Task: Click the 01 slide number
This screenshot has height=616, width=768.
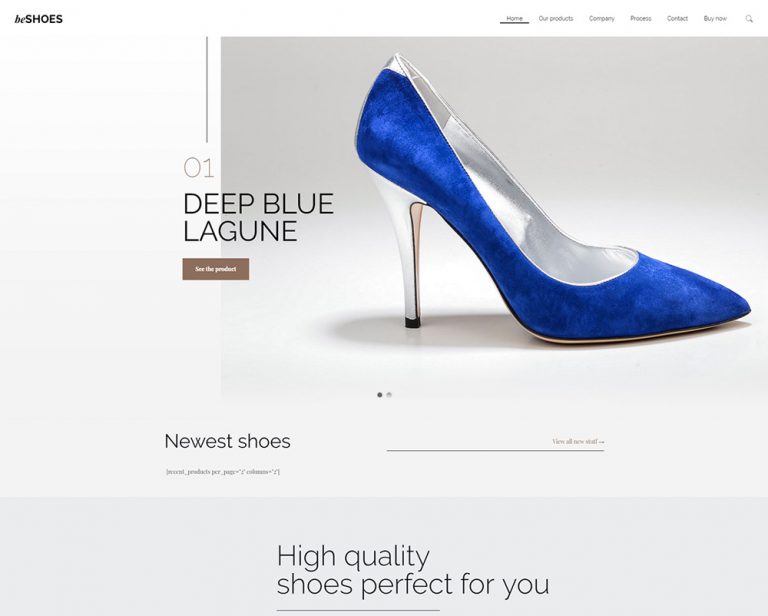Action: [198, 168]
